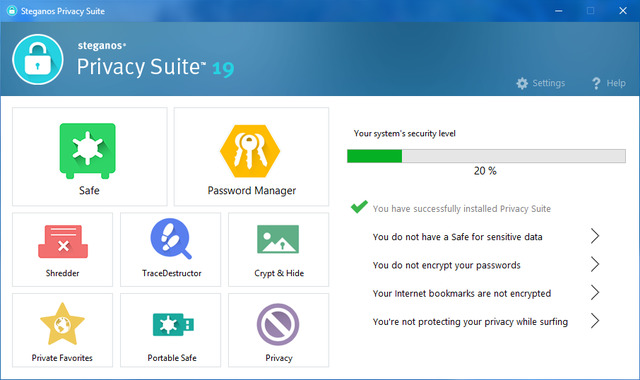This screenshot has height=380, width=640.
Task: Expand arrow for 'You do not have a Safe'
Action: pyautogui.click(x=595, y=236)
